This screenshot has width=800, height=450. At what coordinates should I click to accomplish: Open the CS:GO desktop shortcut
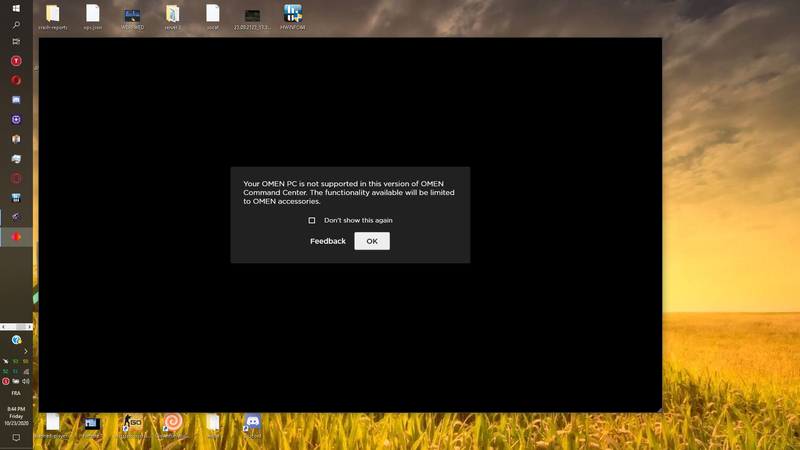click(x=133, y=426)
